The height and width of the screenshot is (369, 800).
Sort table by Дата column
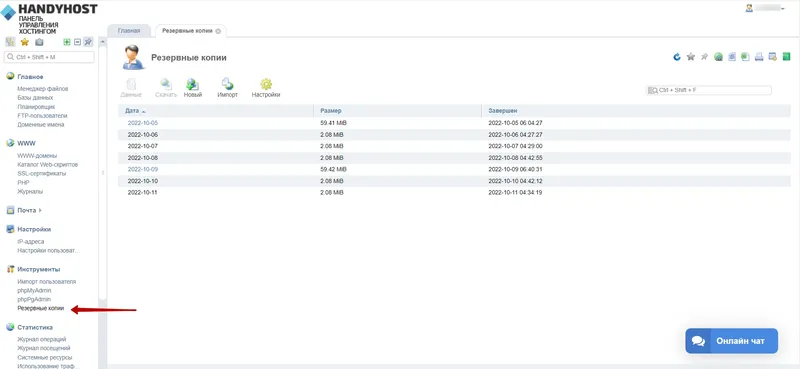(215, 111)
